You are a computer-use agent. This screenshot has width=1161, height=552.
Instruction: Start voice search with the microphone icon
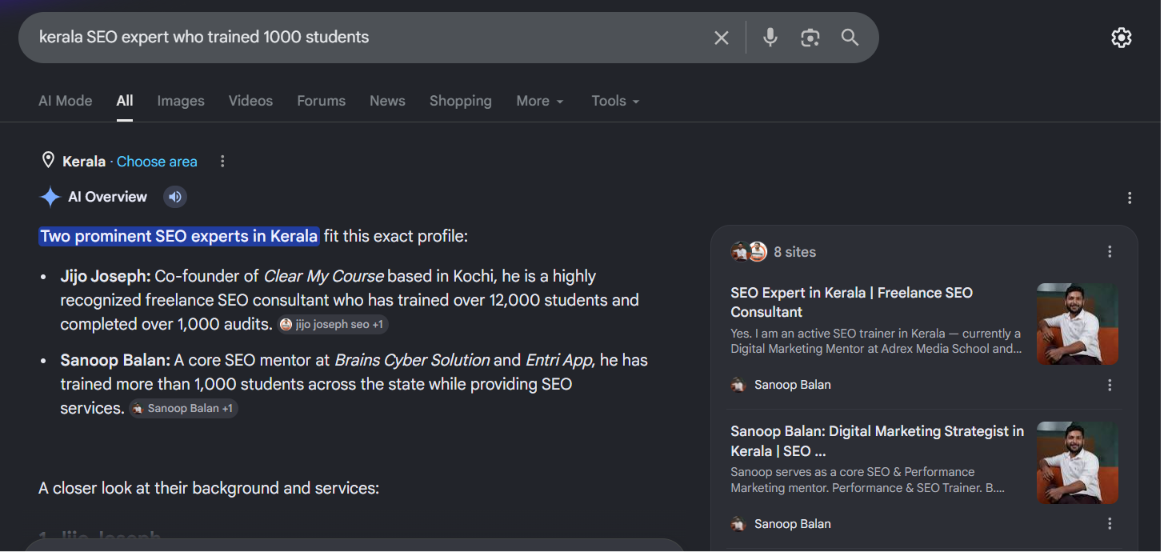[770, 37]
